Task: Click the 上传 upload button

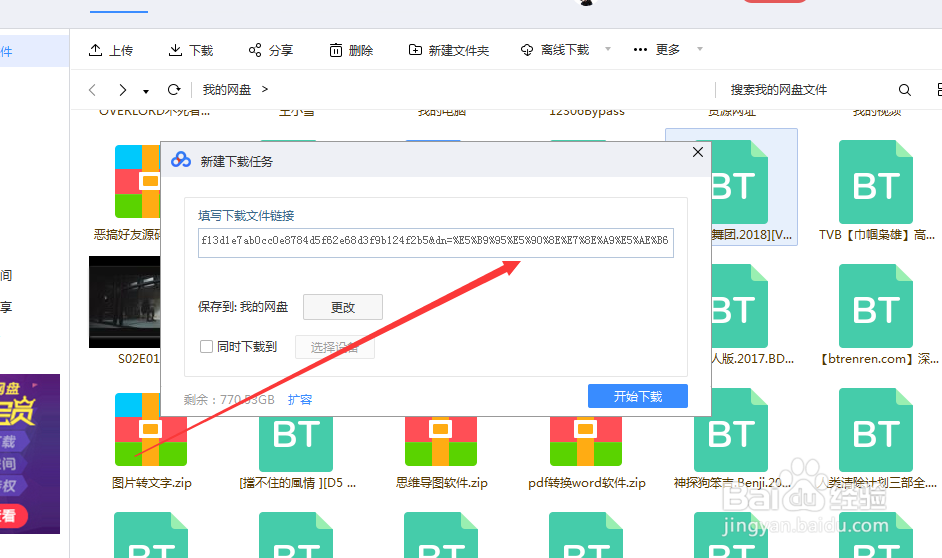Action: 111,50
